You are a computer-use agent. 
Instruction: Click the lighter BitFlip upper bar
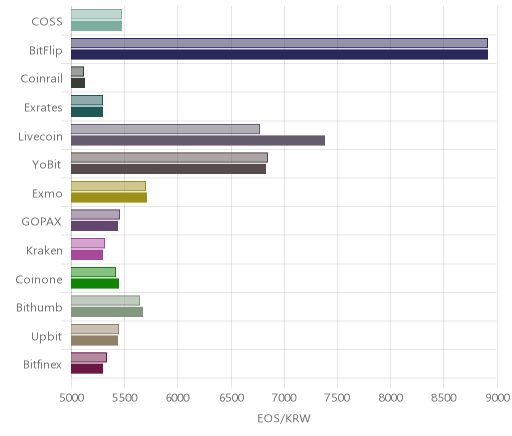[279, 43]
